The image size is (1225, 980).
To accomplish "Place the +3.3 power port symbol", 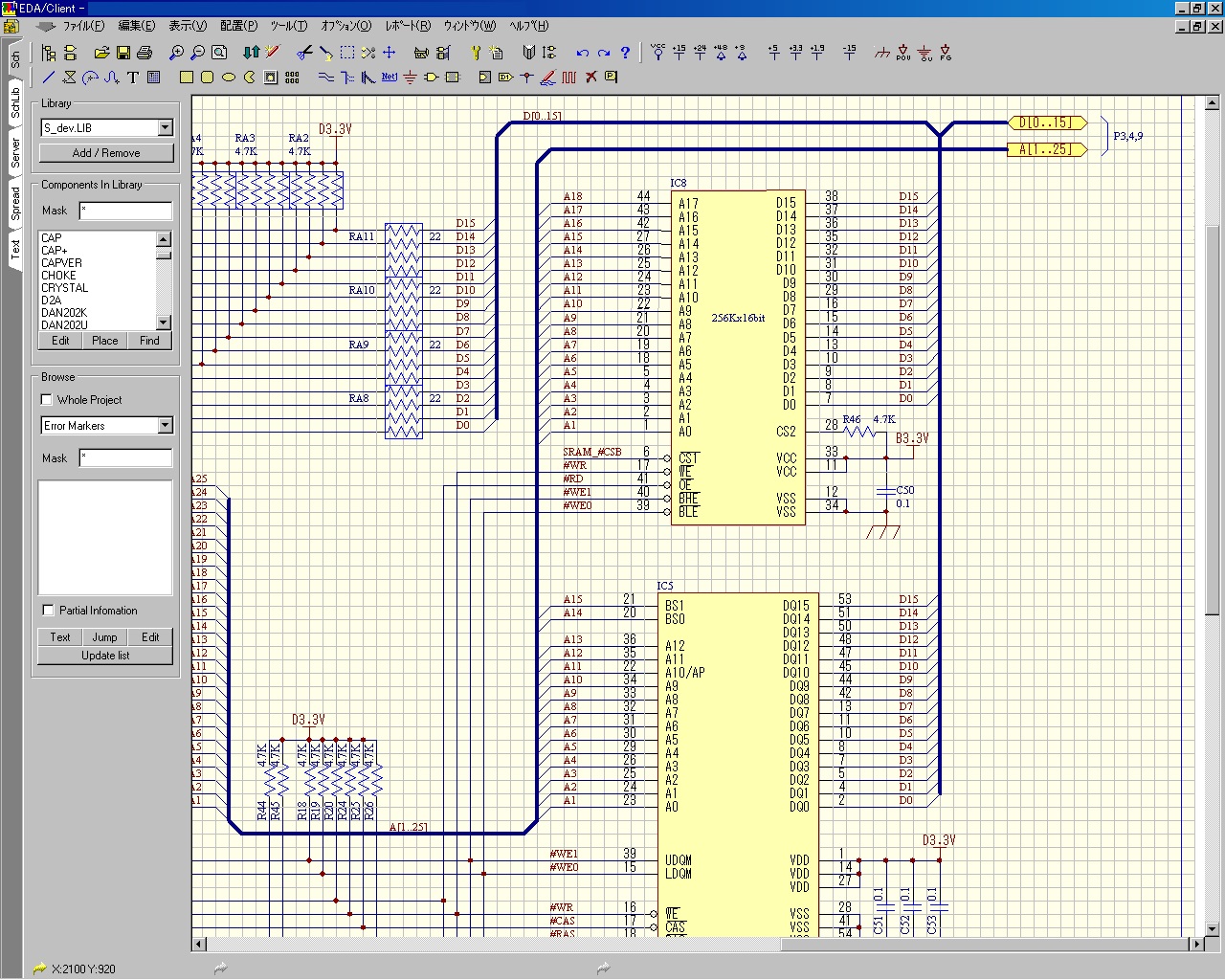I will [795, 52].
